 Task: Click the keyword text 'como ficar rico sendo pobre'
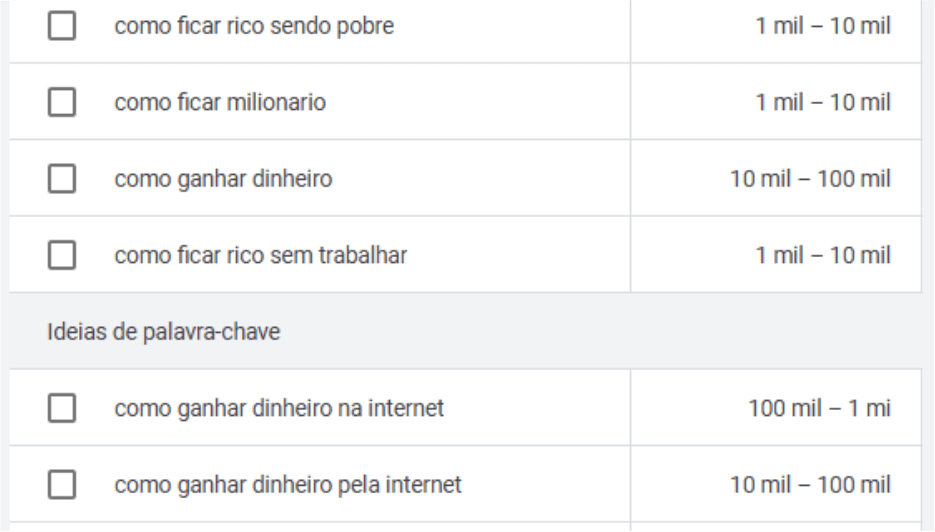253,26
